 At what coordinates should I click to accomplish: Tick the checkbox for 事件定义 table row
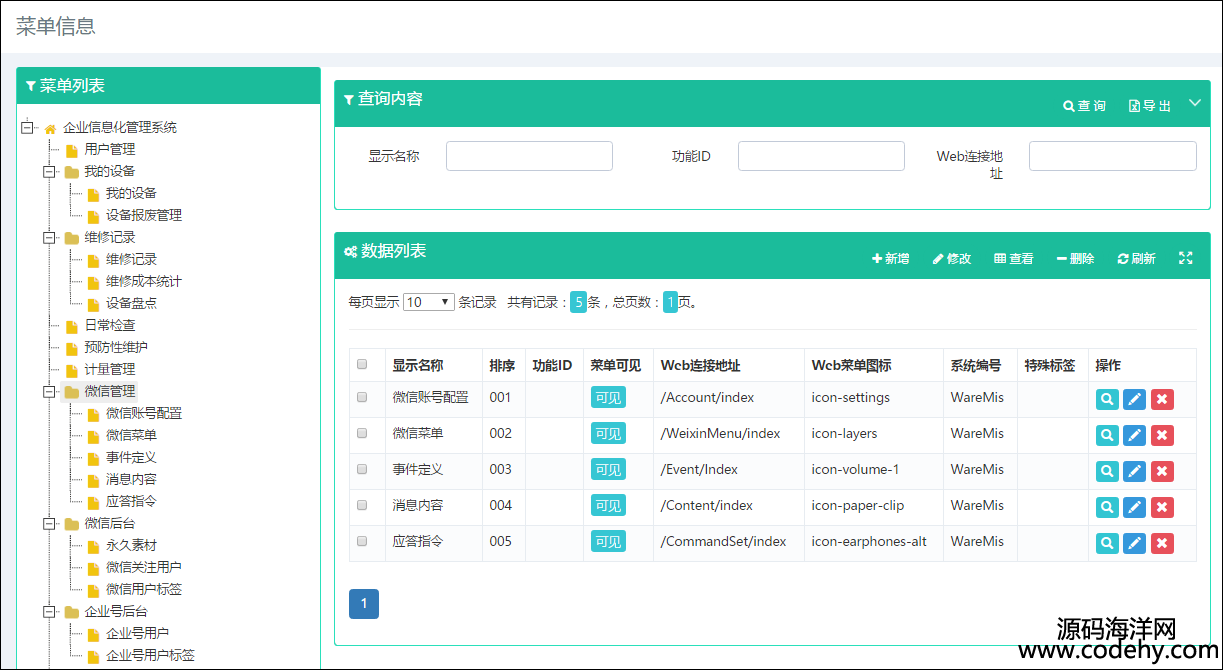362,469
